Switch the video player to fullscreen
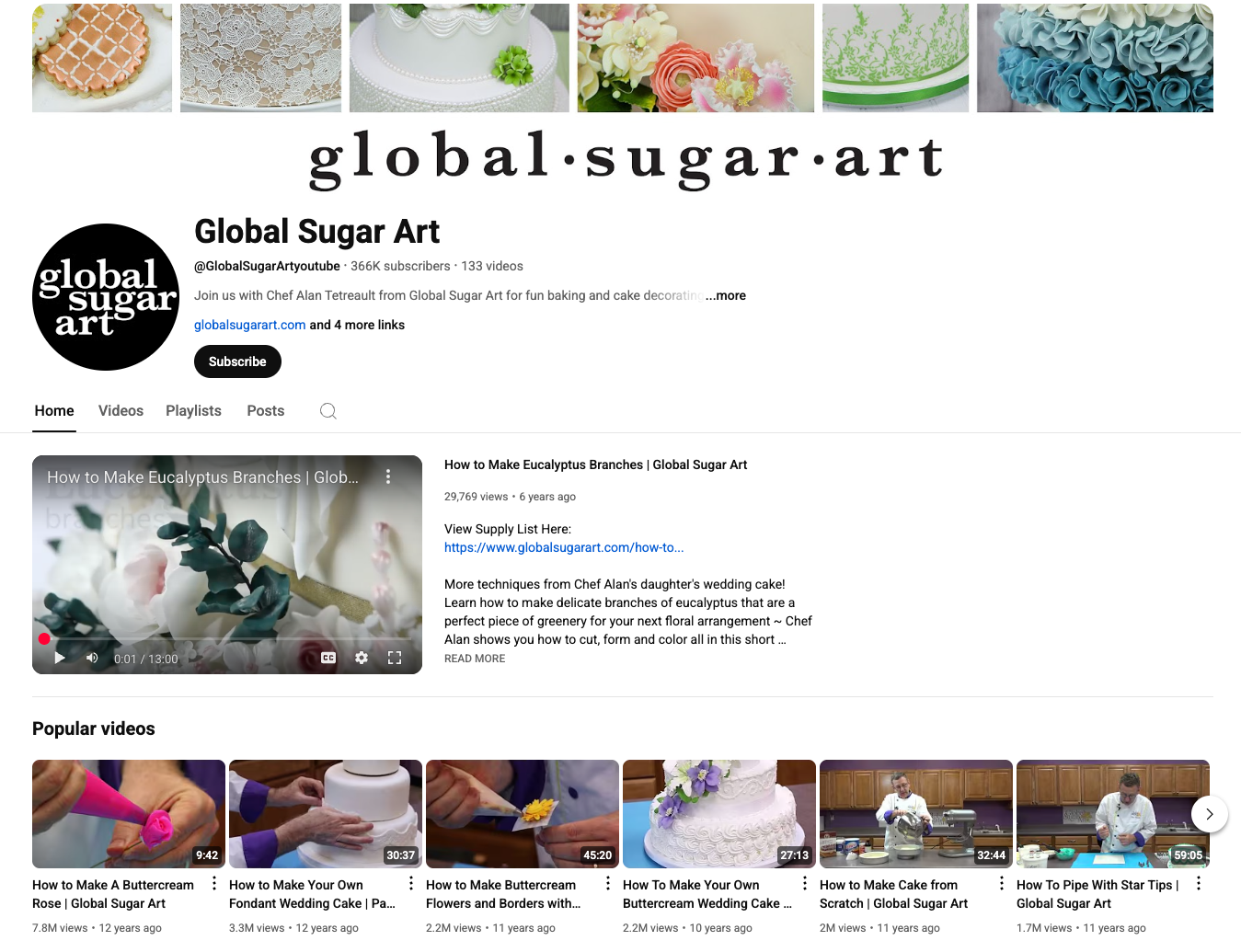The height and width of the screenshot is (952, 1241). click(x=395, y=658)
